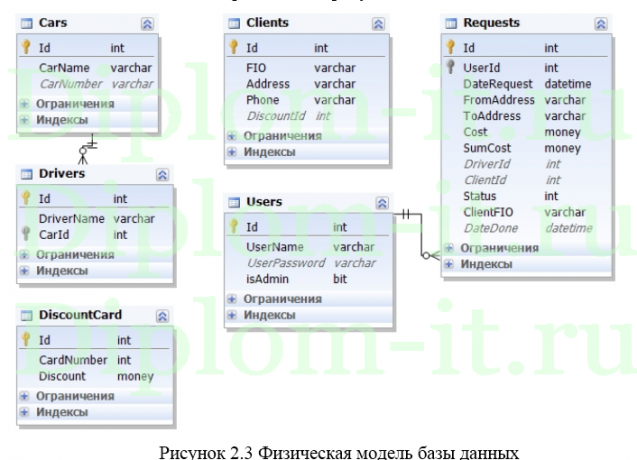Select the primary key icon in Users

tap(234, 226)
